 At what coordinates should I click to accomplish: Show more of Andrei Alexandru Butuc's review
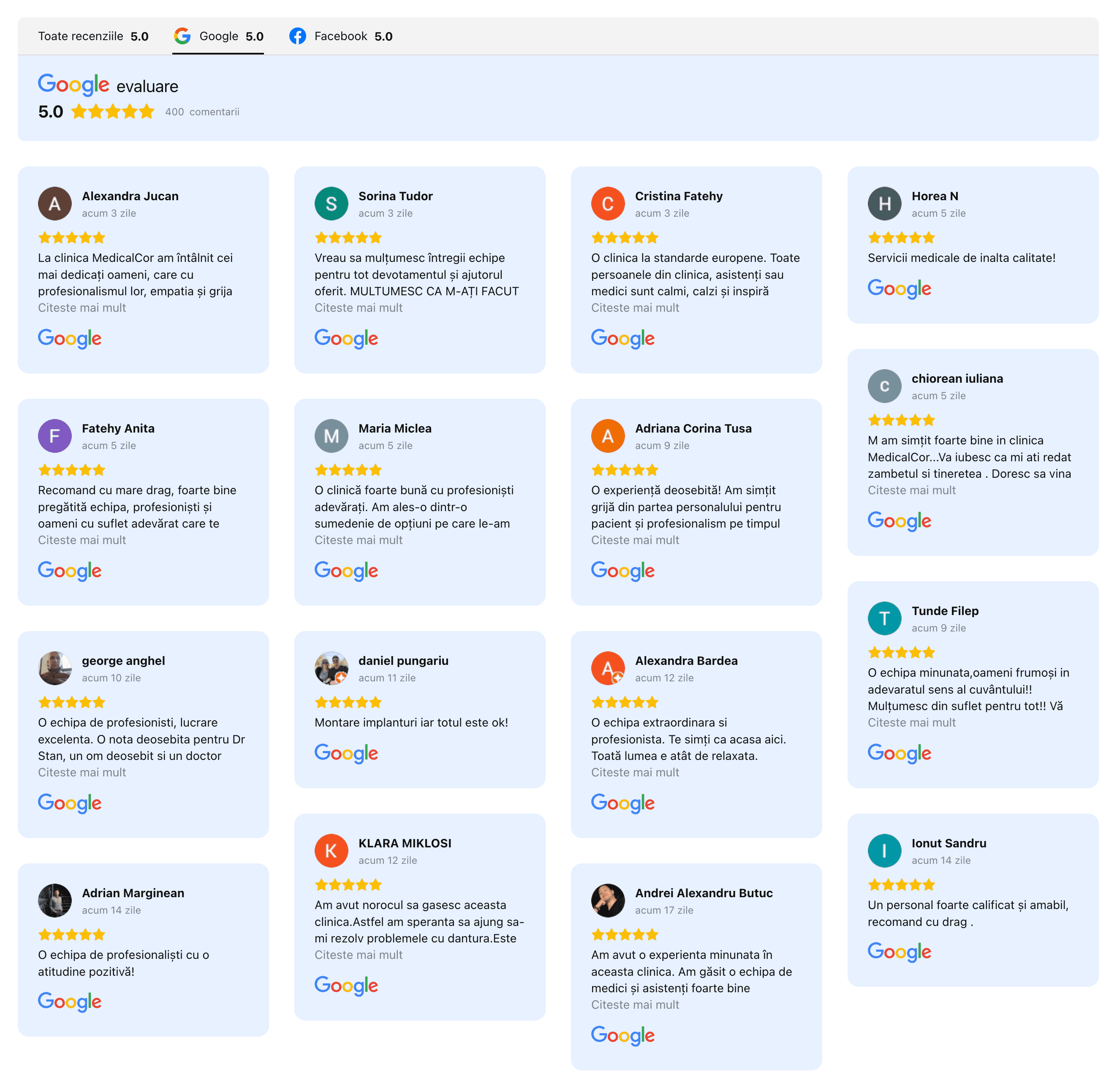click(x=635, y=1005)
